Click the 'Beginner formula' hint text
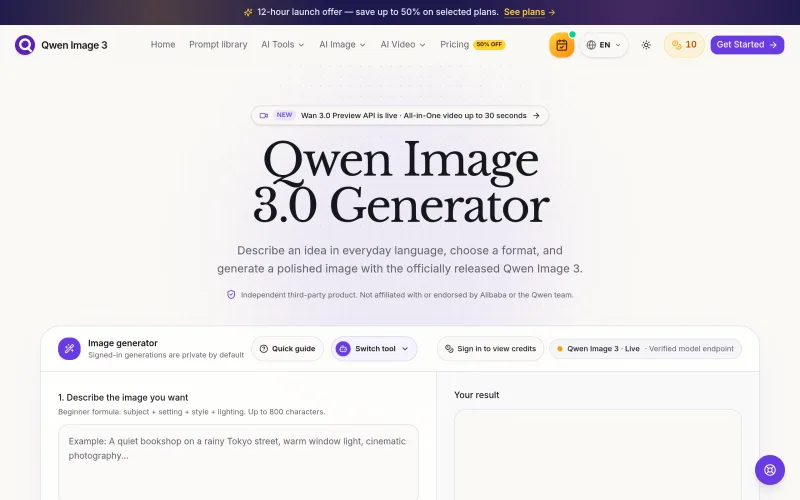 click(191, 412)
